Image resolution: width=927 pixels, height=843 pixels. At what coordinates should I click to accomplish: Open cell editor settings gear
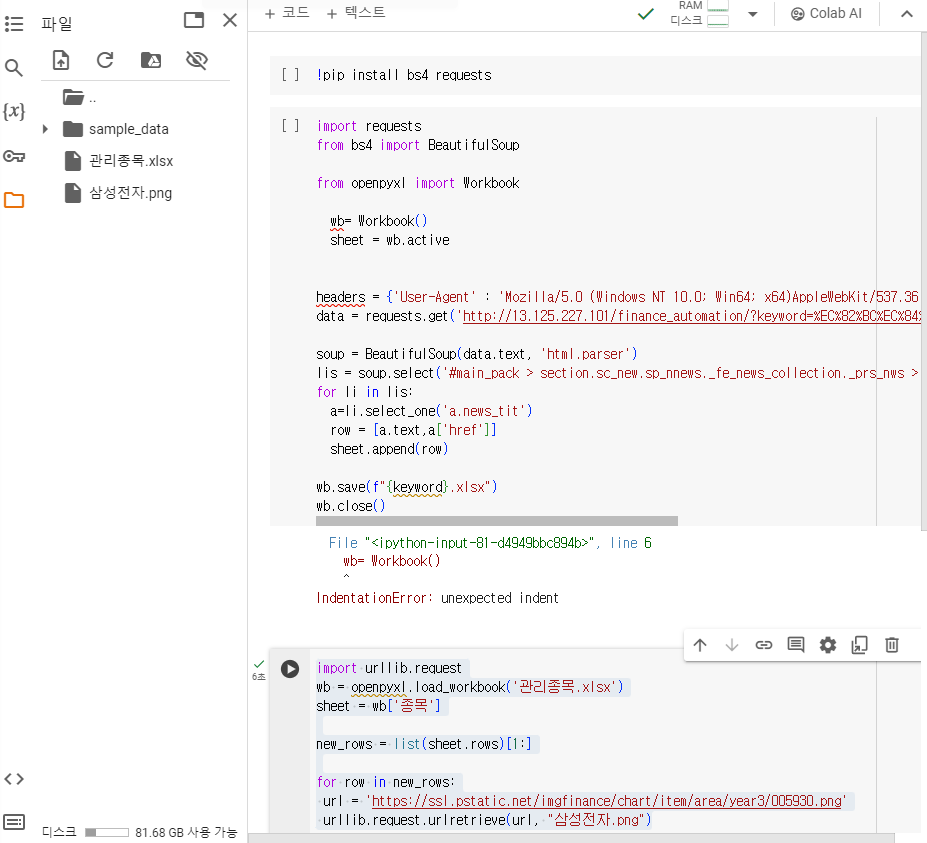click(x=828, y=645)
